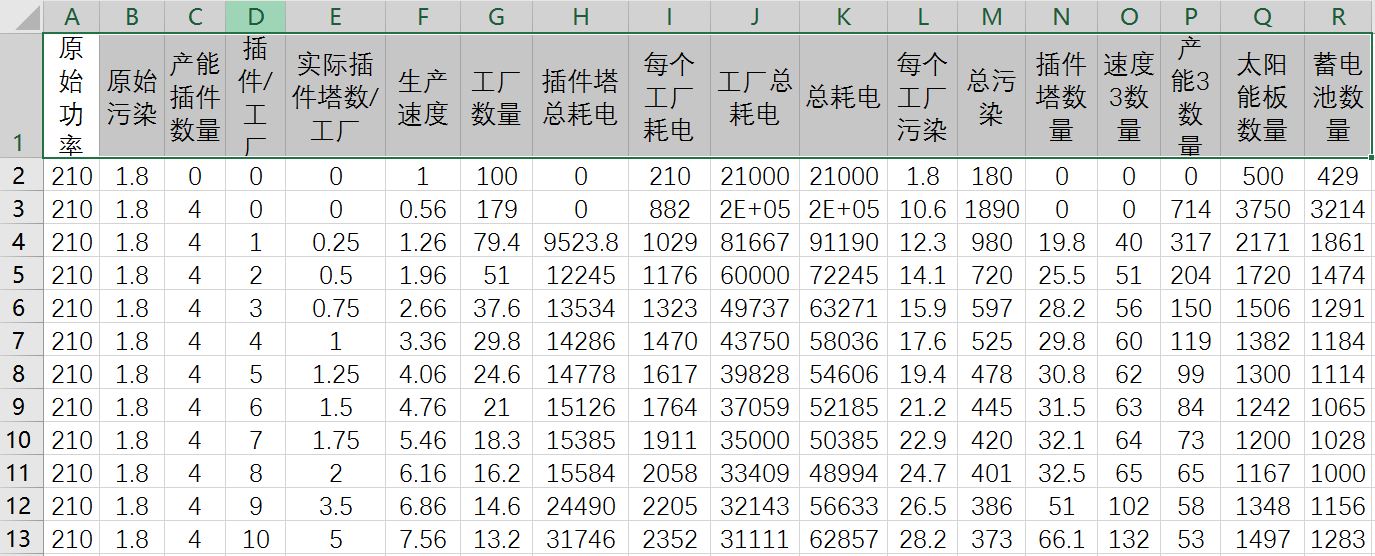Image resolution: width=1375 pixels, height=556 pixels.
Task: Click the cell showing 12245
Action: point(580,275)
